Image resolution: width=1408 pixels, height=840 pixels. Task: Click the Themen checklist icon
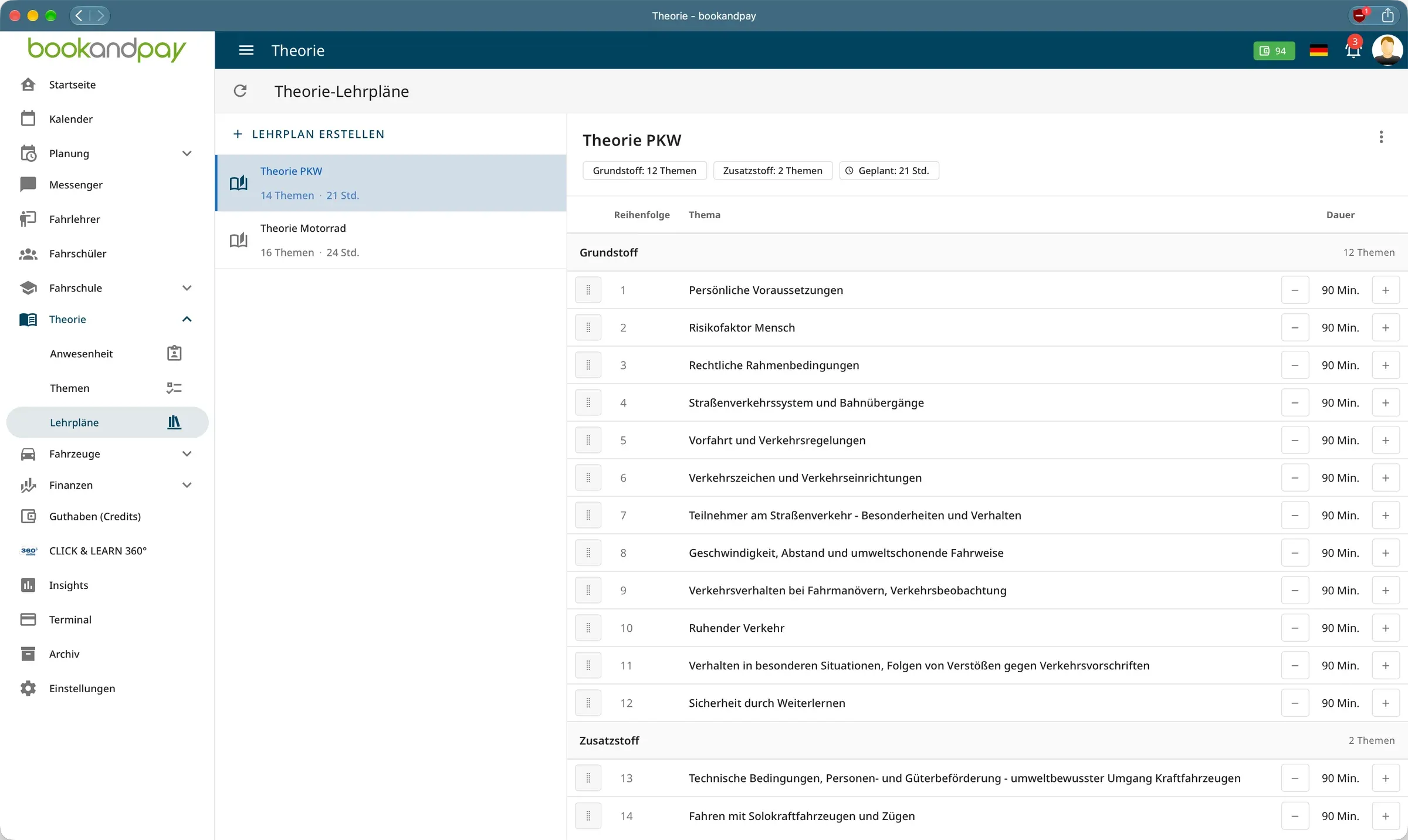point(174,388)
